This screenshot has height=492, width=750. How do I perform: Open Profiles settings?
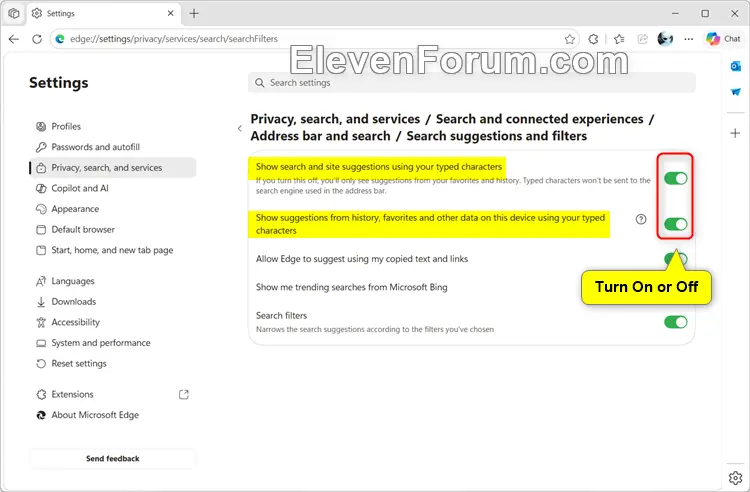113,126
